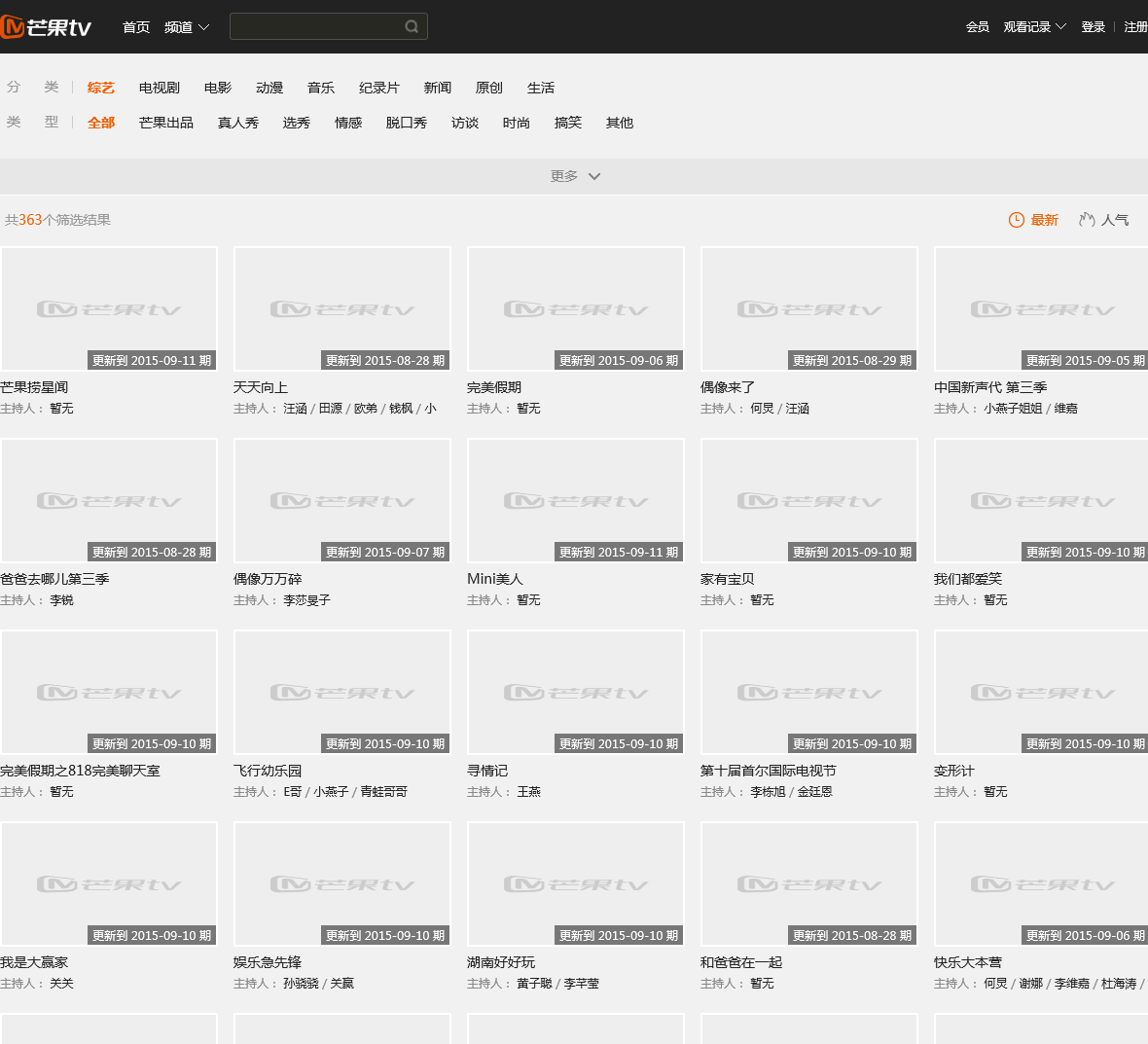Click the 湖南好好玩 title link
This screenshot has width=1148, height=1044.
(x=501, y=962)
